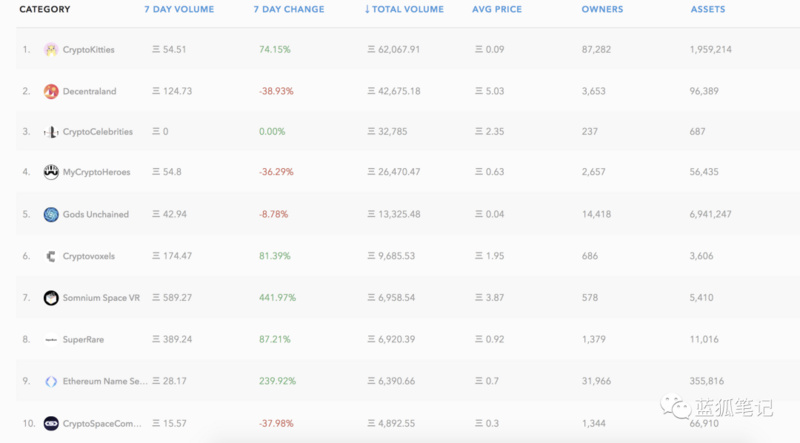The image size is (800, 443).
Task: Click the CryptoCelebrities icon
Action: (x=51, y=132)
